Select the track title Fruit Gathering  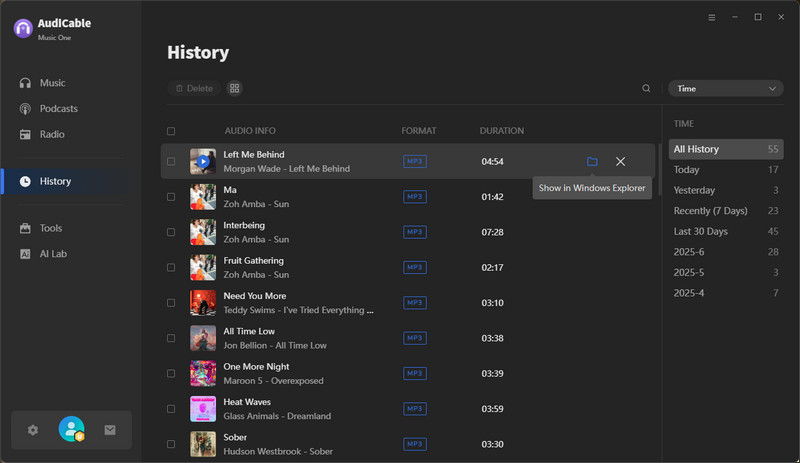(254, 260)
